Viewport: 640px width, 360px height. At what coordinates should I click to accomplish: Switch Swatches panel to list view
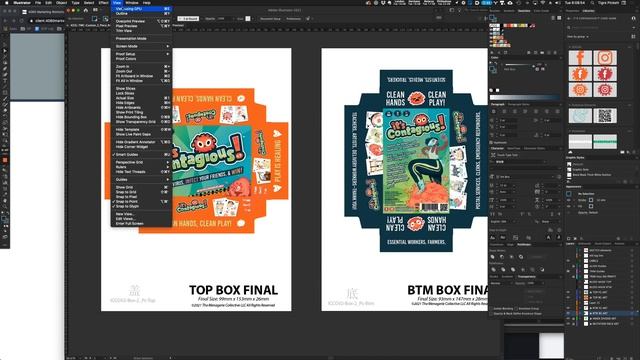point(553,18)
